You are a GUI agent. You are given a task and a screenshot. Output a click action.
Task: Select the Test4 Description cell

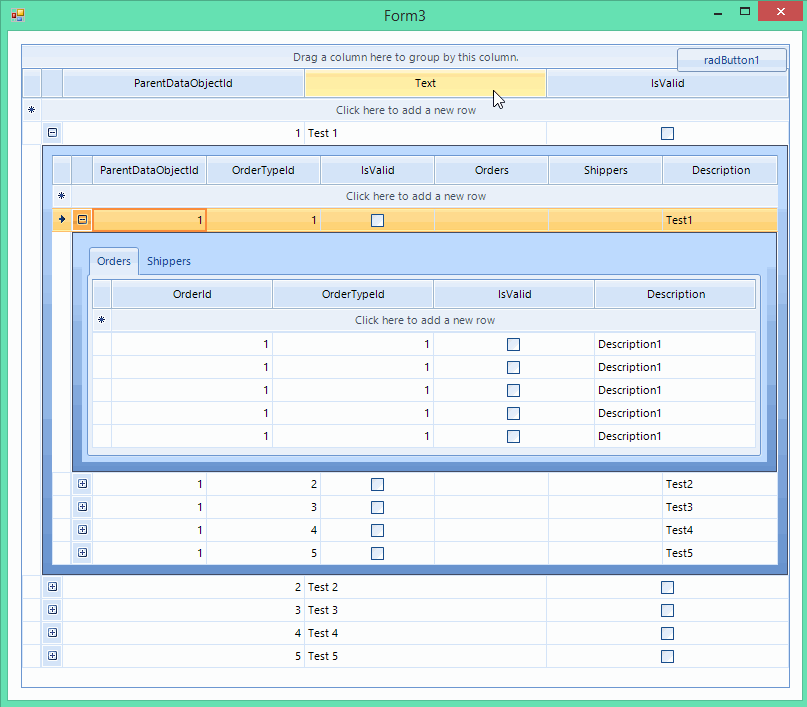coord(720,530)
